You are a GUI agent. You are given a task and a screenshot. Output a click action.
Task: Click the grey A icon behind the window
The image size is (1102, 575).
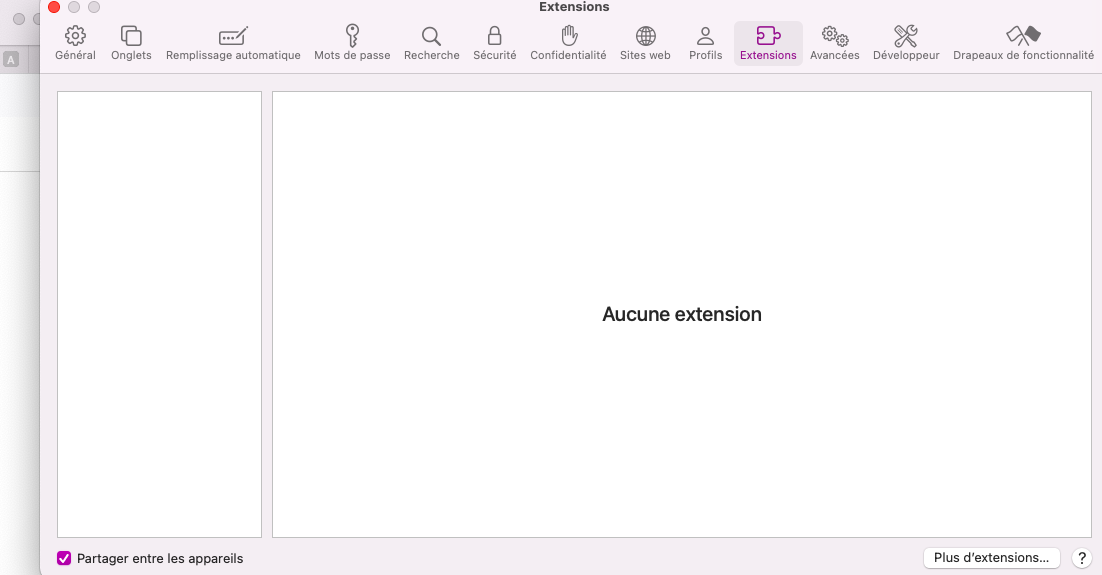click(x=11, y=60)
